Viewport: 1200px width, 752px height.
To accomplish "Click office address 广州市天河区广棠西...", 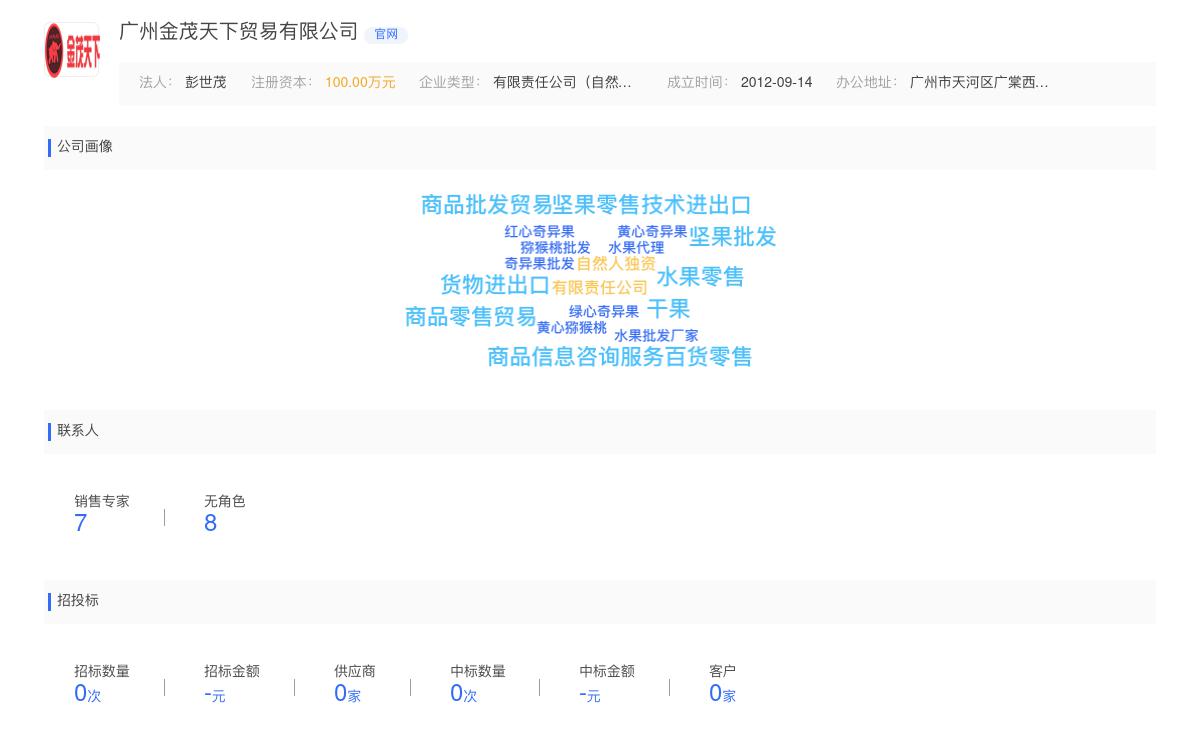I will 979,83.
